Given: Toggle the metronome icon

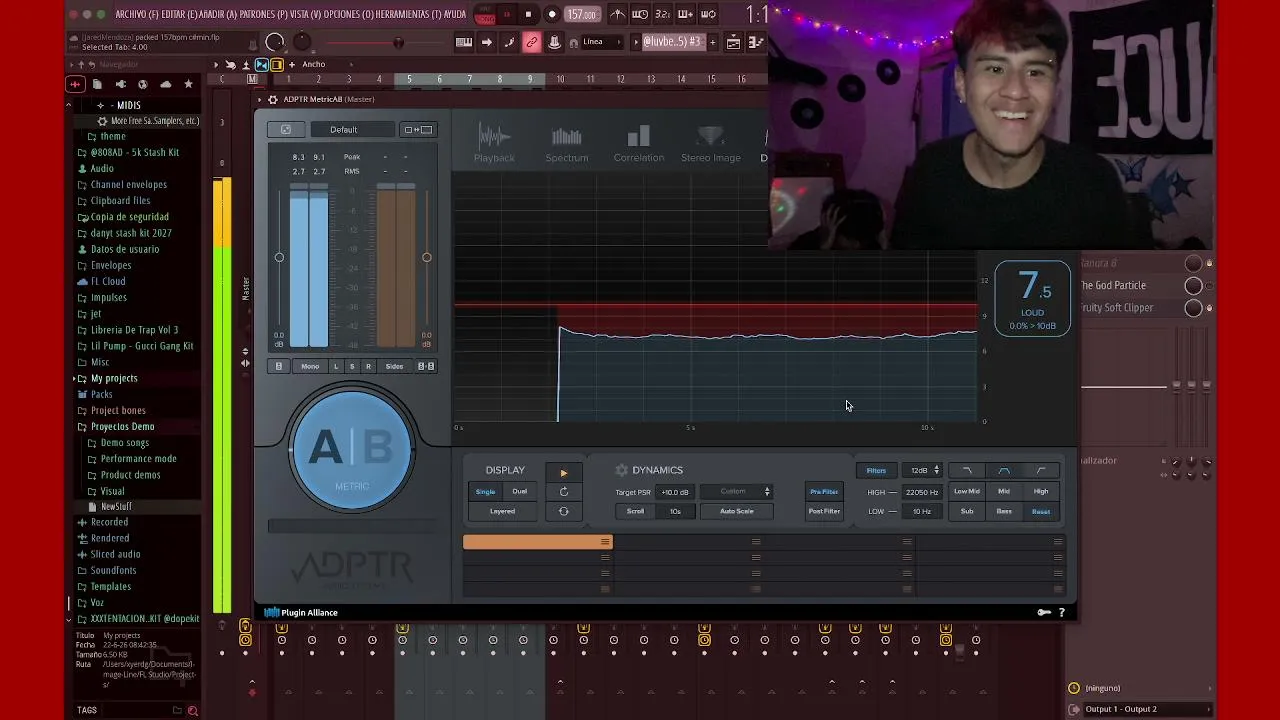Looking at the screenshot, I should [x=617, y=14].
